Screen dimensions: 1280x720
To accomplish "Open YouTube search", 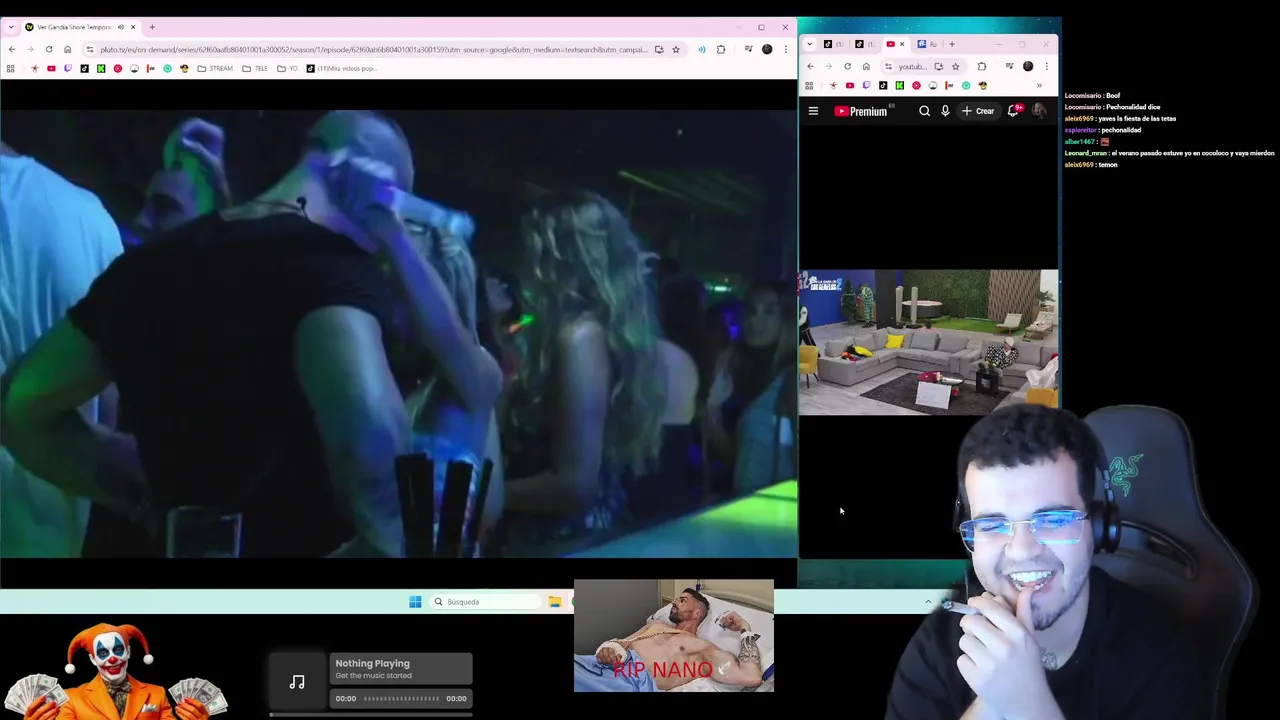I will [924, 111].
